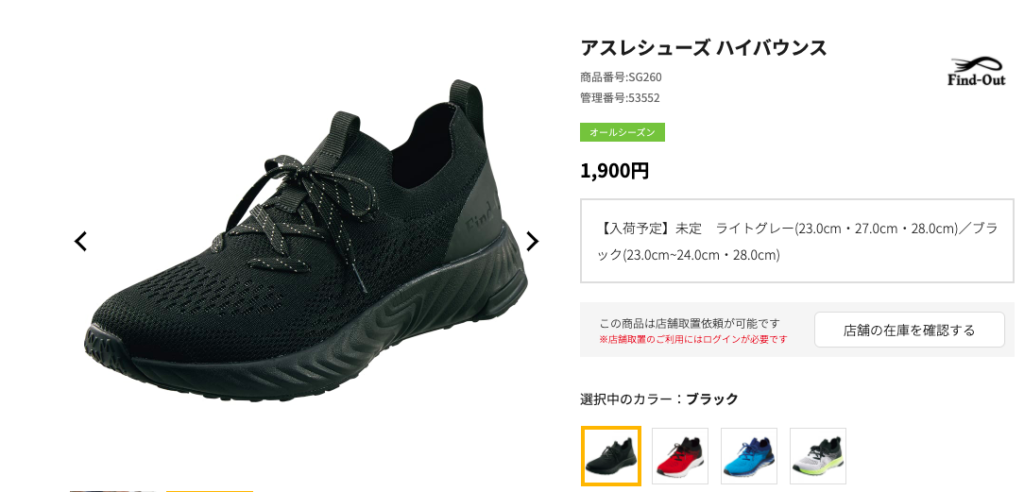
Task: Click the product title アスレシューズ ハイバウンス
Action: (x=703, y=48)
